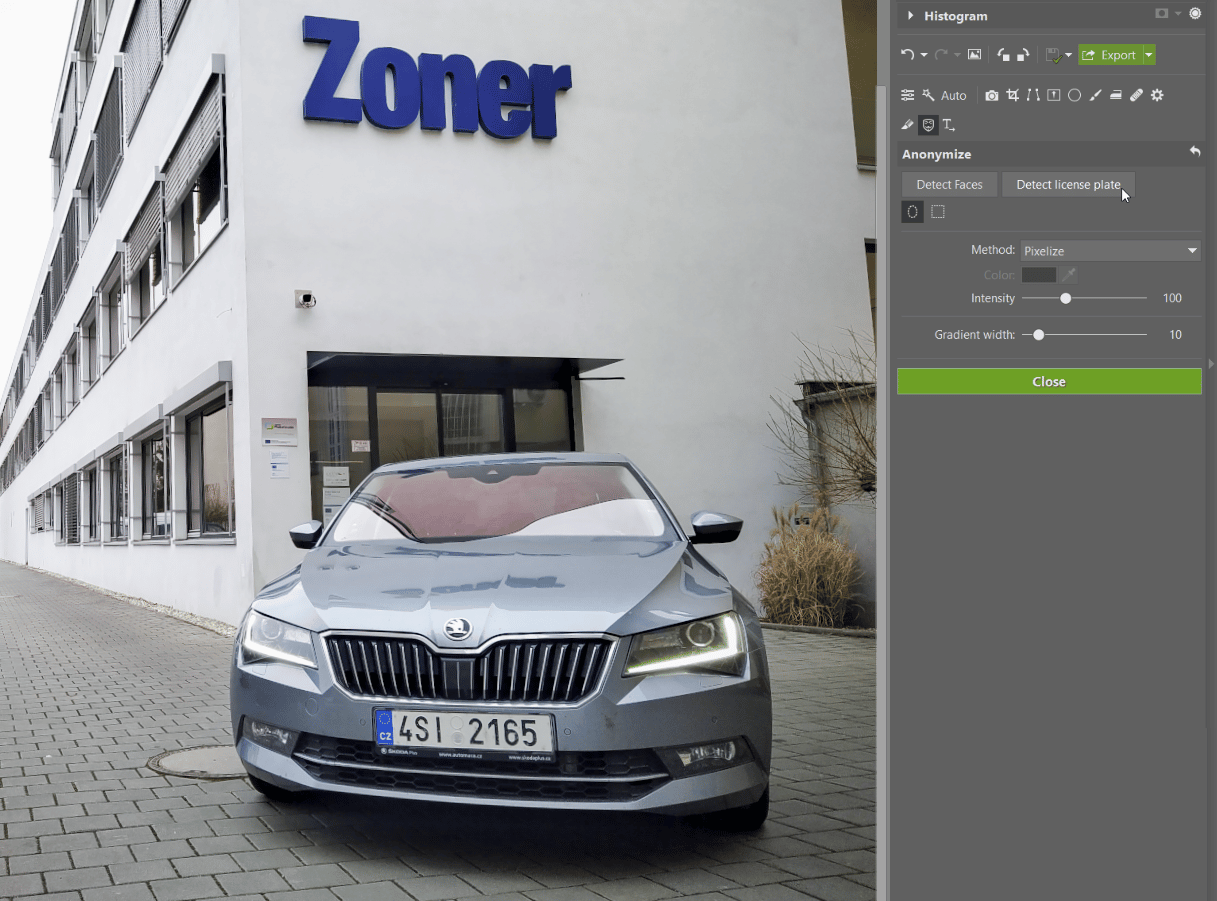Click the Undo arrow

point(907,55)
